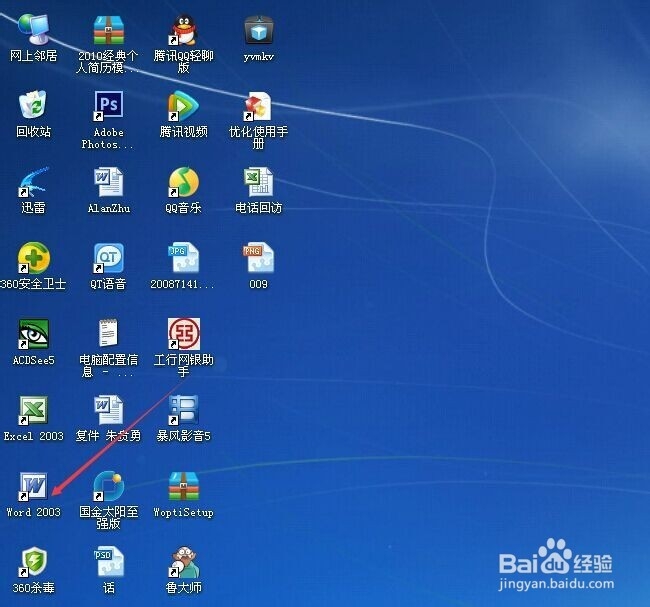Open the 复件 朱贲勇 Word document
The image size is (650, 607).
pos(109,410)
